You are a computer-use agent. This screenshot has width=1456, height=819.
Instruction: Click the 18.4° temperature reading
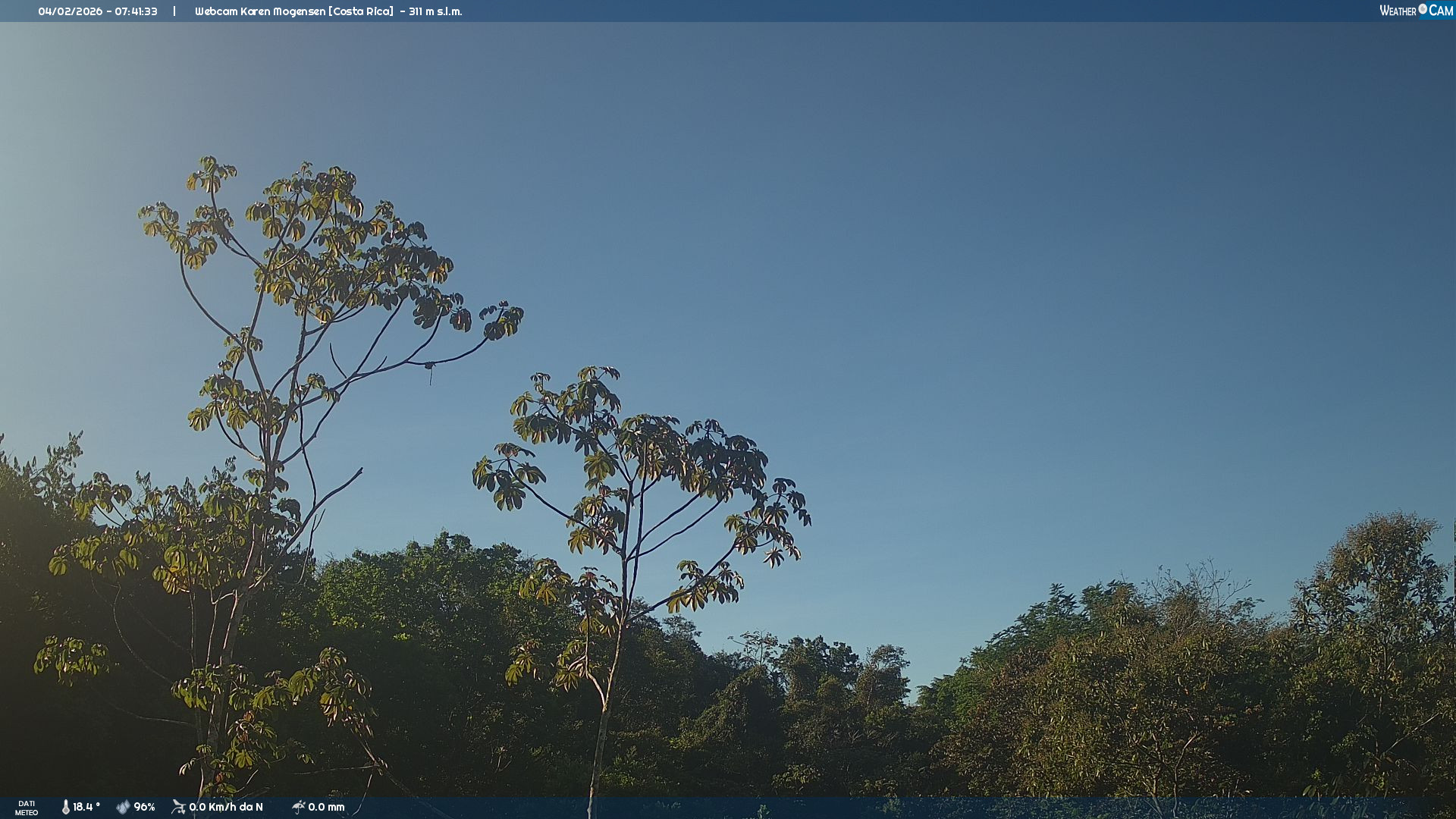[x=86, y=807]
